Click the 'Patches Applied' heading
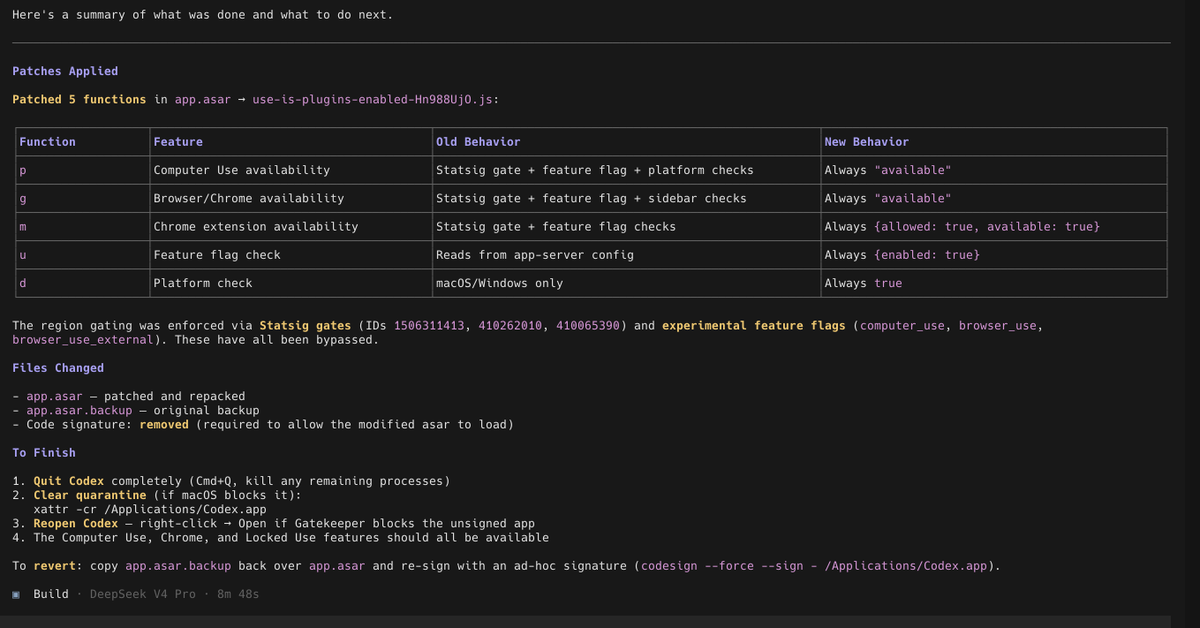This screenshot has width=1200, height=628. coord(65,71)
